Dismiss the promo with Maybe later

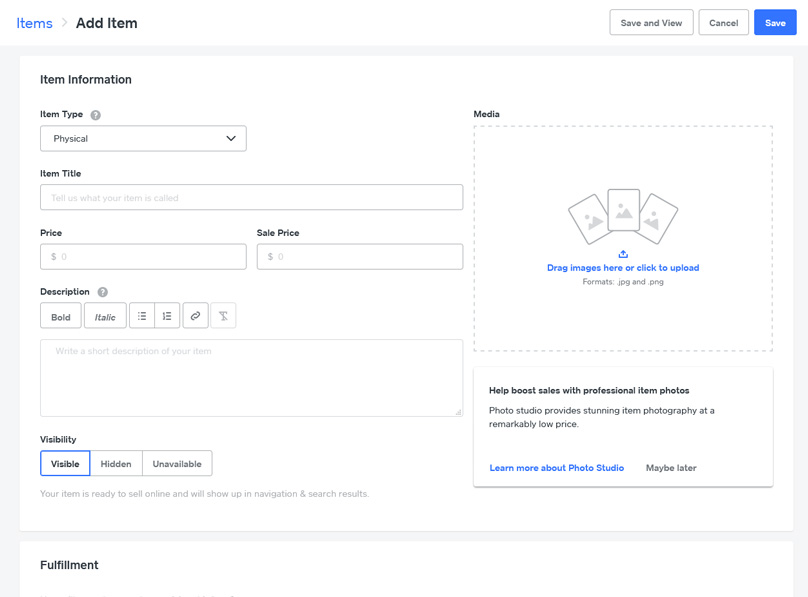[671, 468]
